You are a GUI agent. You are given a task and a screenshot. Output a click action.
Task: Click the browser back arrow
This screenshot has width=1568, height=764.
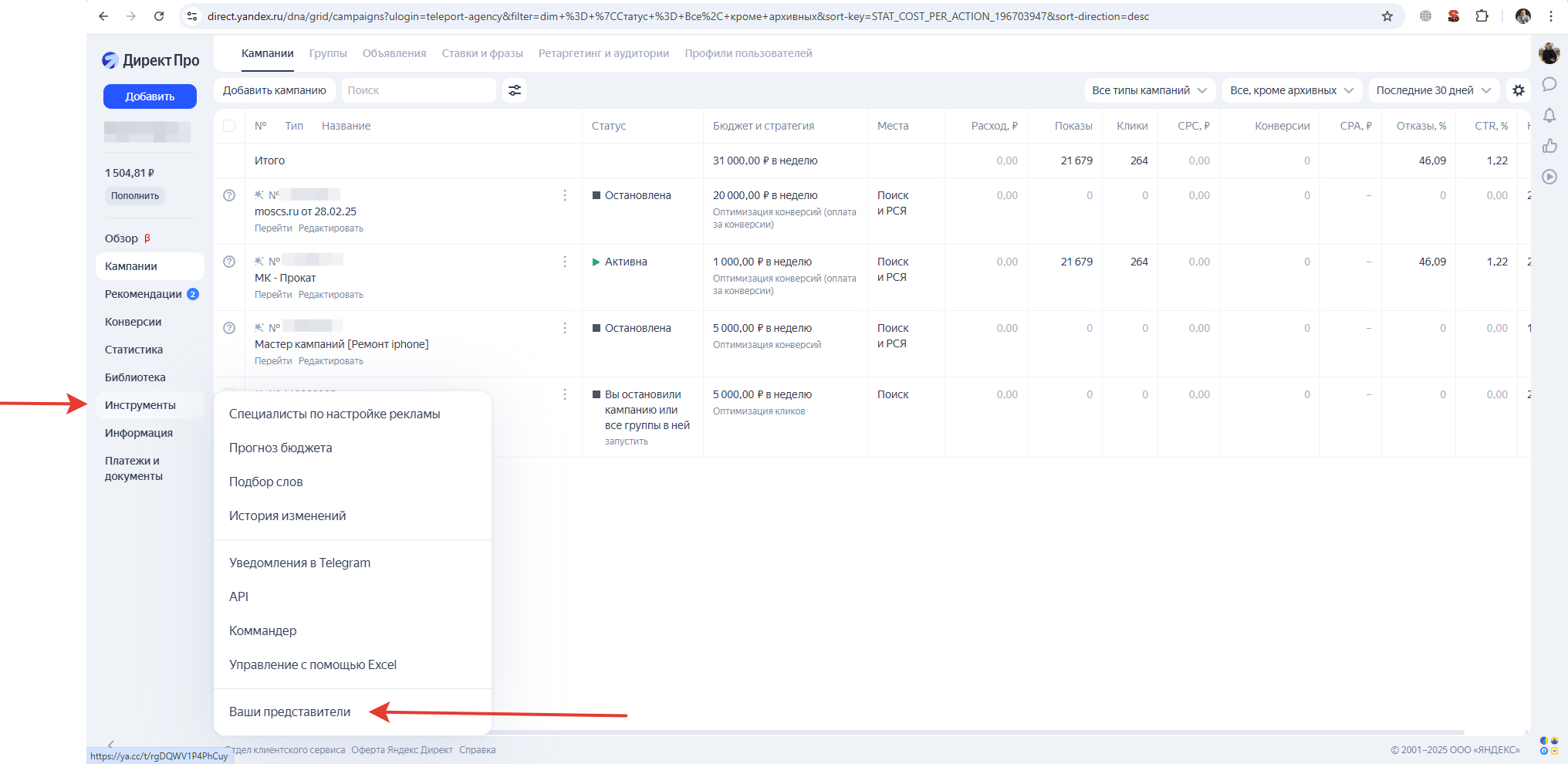[103, 16]
